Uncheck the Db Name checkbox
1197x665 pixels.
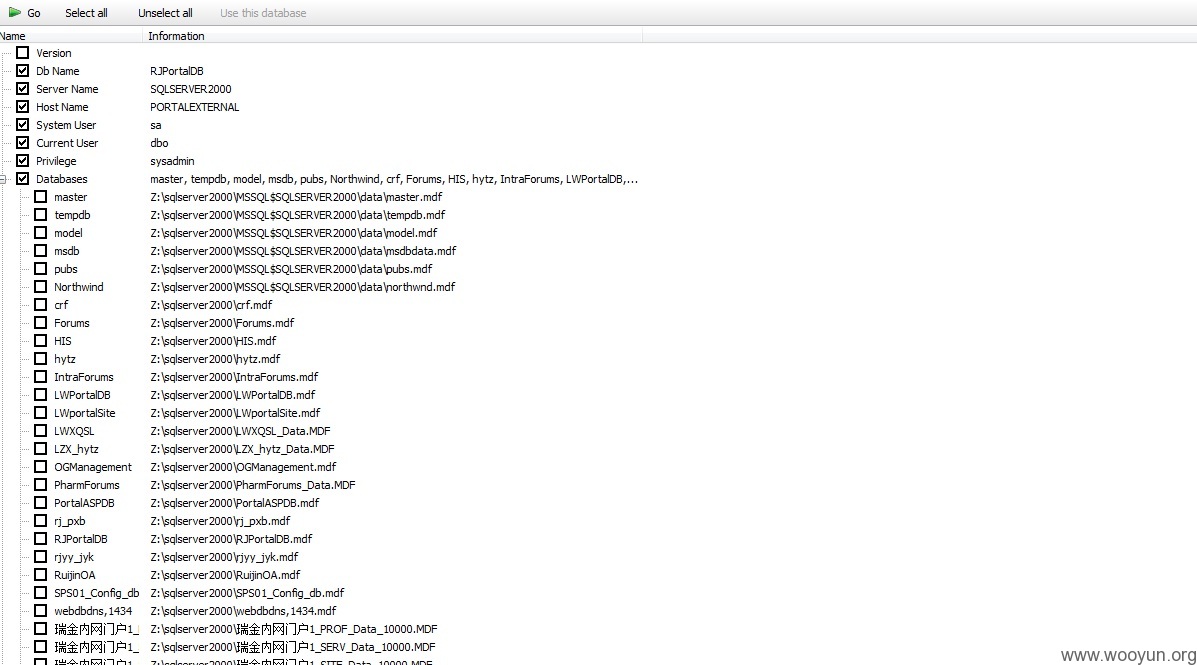pos(23,70)
